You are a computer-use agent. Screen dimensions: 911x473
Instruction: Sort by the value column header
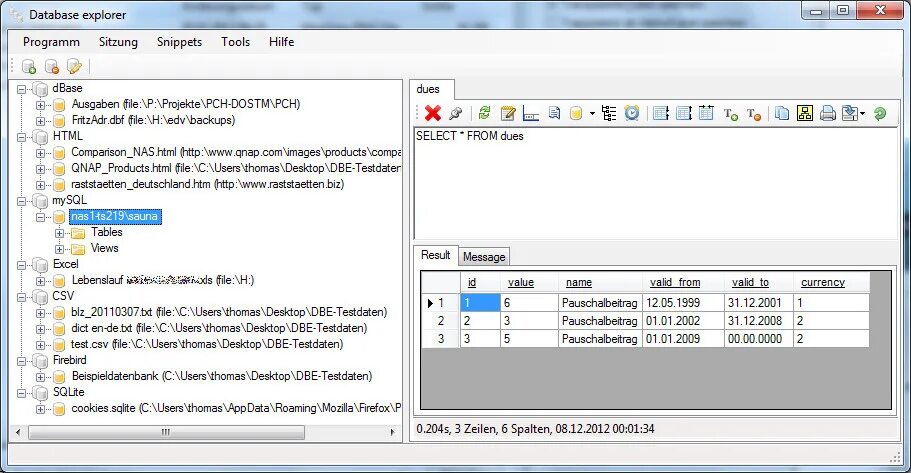529,282
